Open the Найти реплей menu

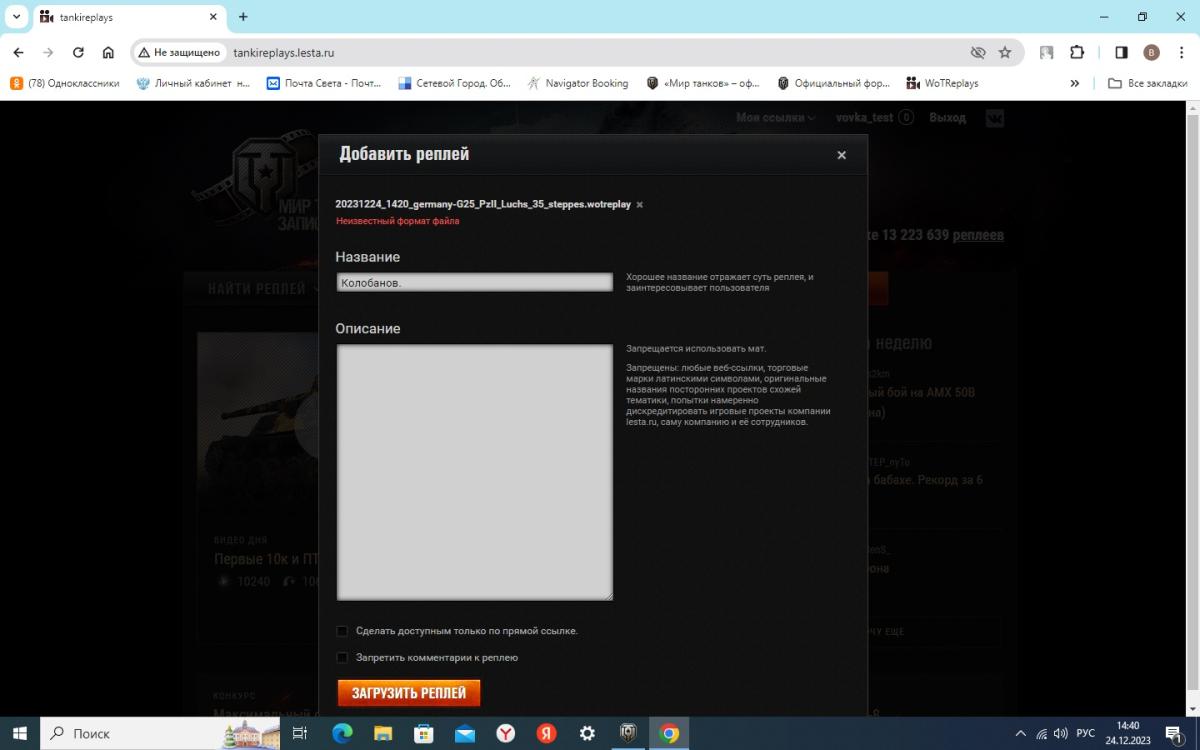click(265, 289)
